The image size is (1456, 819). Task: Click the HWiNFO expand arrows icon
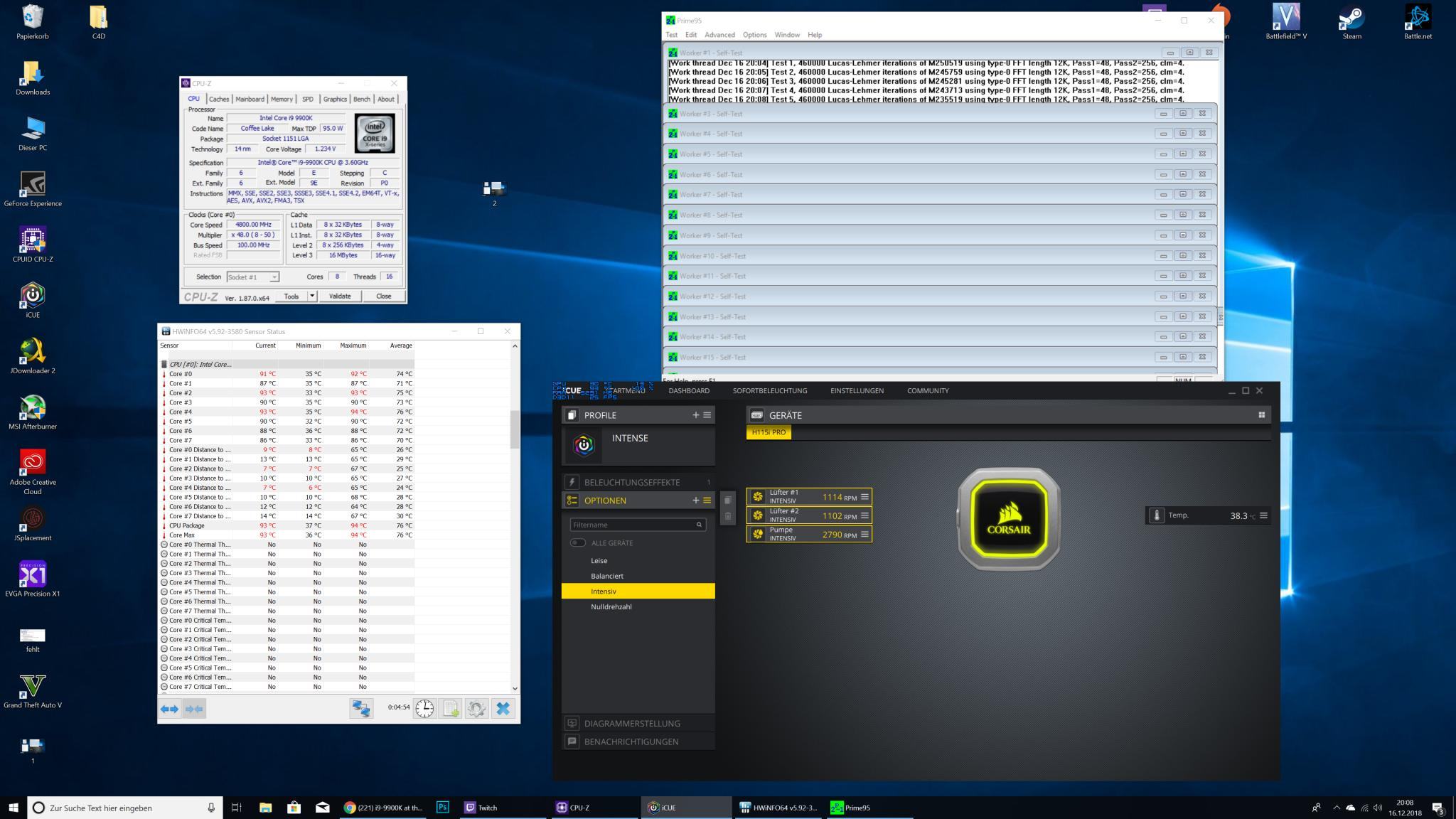coord(169,708)
